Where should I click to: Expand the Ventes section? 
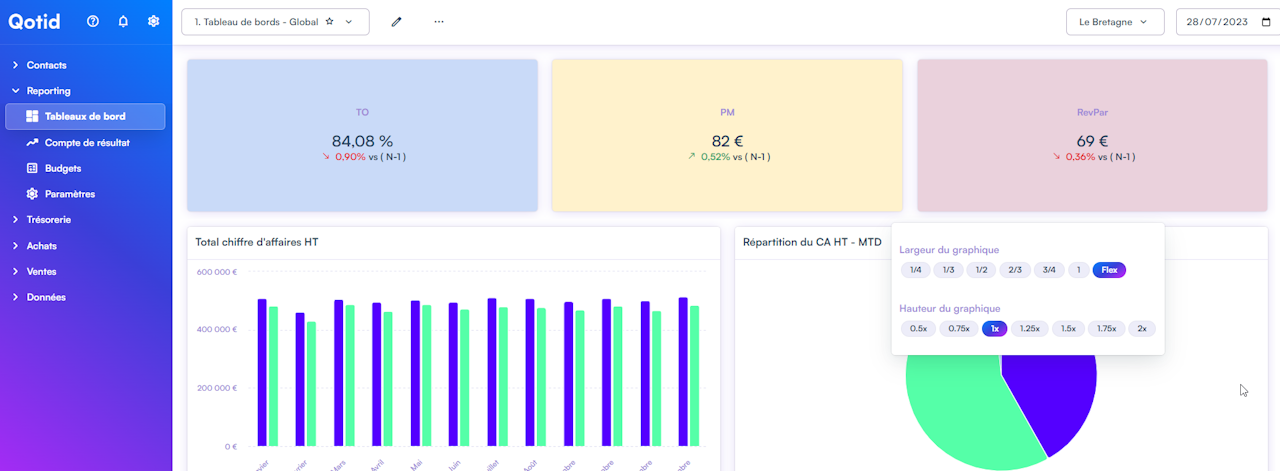click(x=41, y=271)
